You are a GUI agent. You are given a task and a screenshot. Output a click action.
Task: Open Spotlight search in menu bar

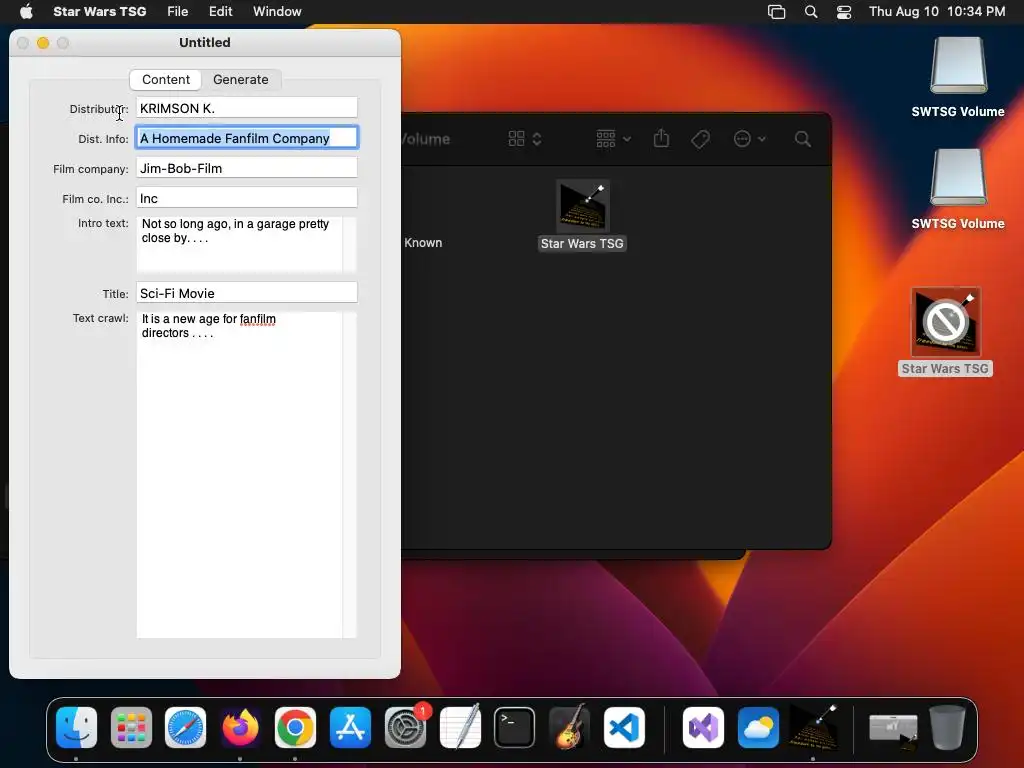[810, 11]
